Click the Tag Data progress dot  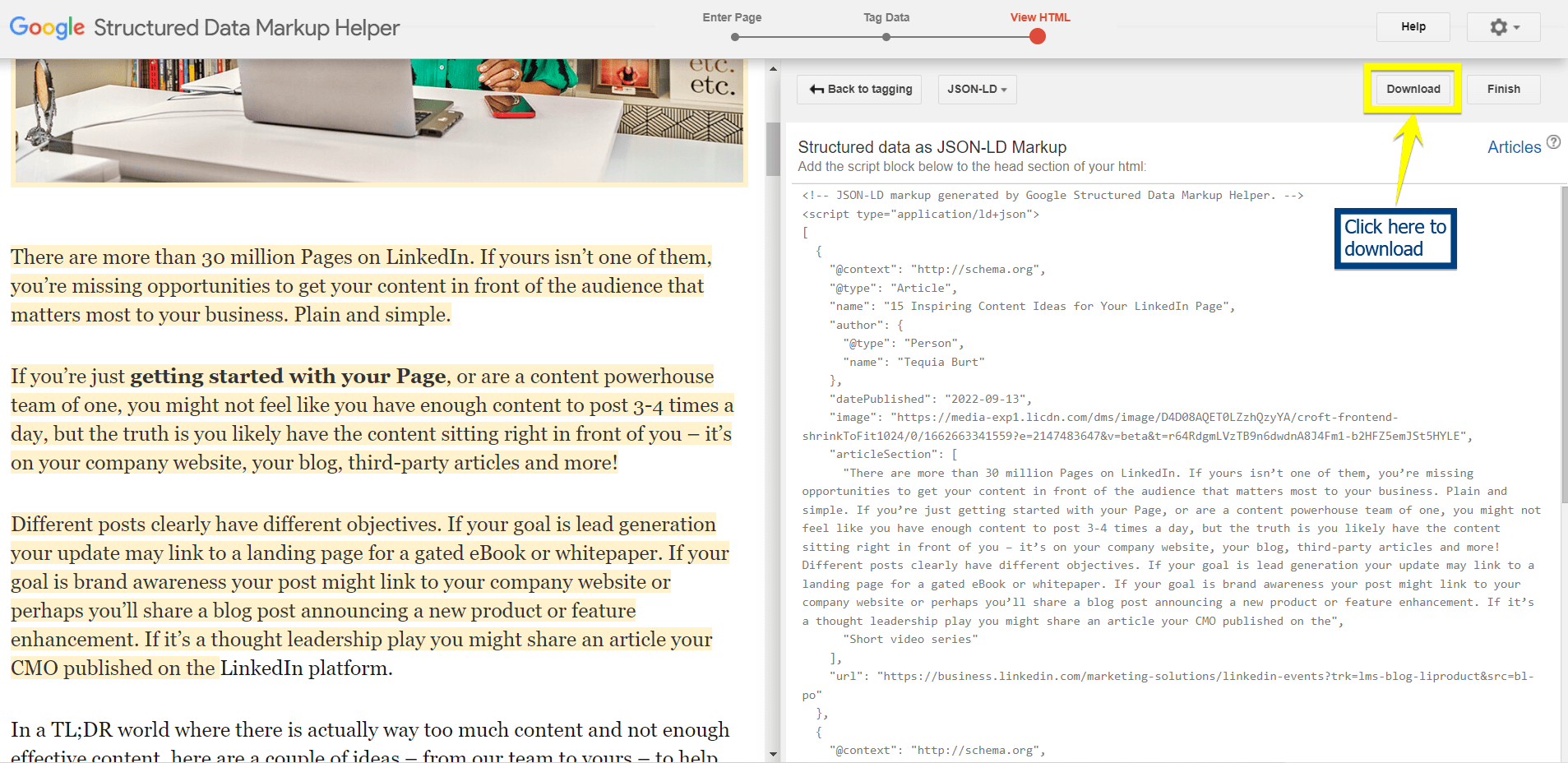pyautogui.click(x=886, y=36)
